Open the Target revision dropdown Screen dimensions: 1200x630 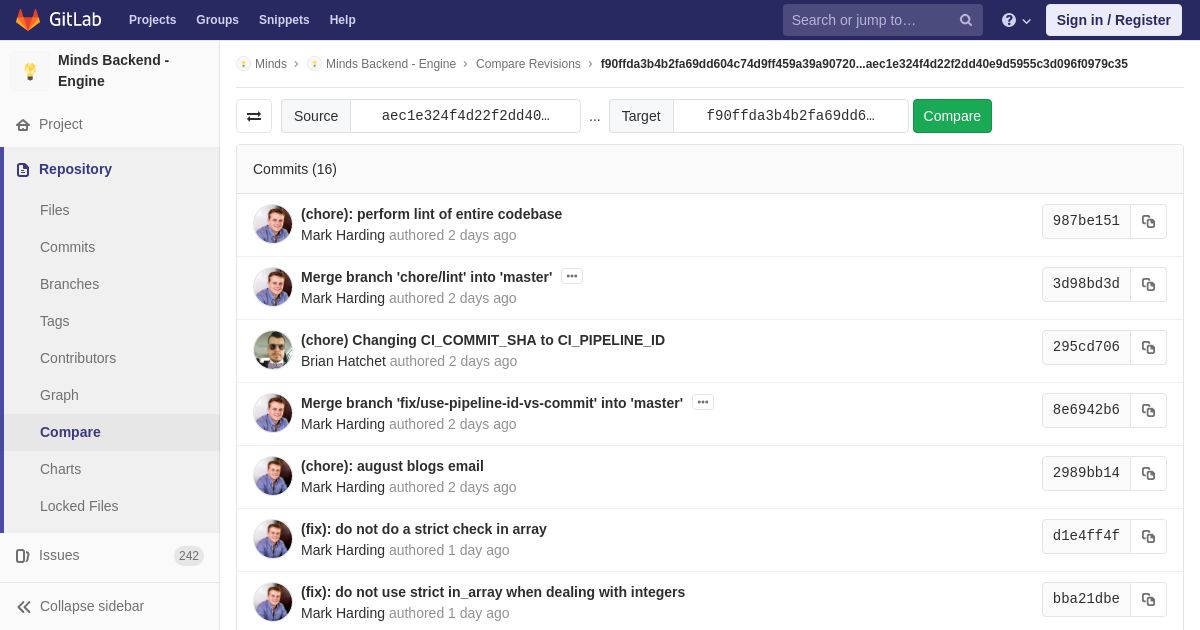point(790,116)
